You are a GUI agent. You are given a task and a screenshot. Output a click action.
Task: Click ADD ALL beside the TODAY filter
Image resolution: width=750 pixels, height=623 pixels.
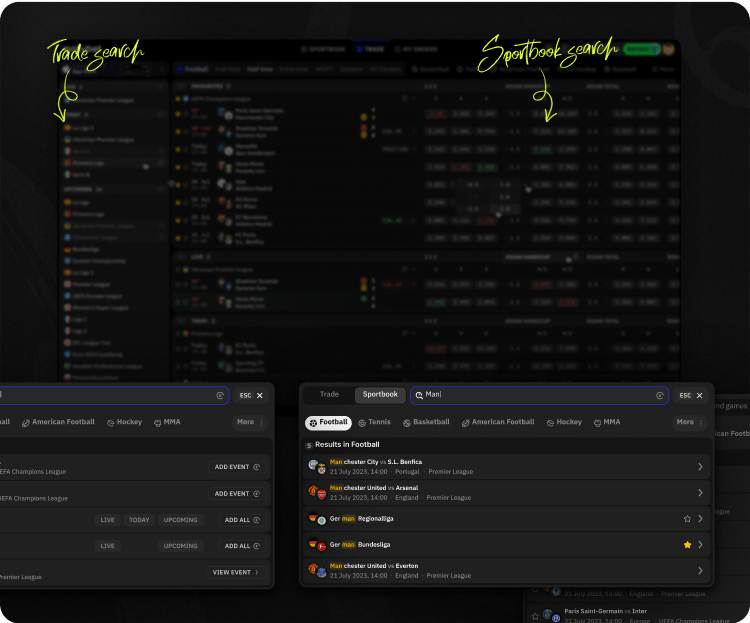243,520
